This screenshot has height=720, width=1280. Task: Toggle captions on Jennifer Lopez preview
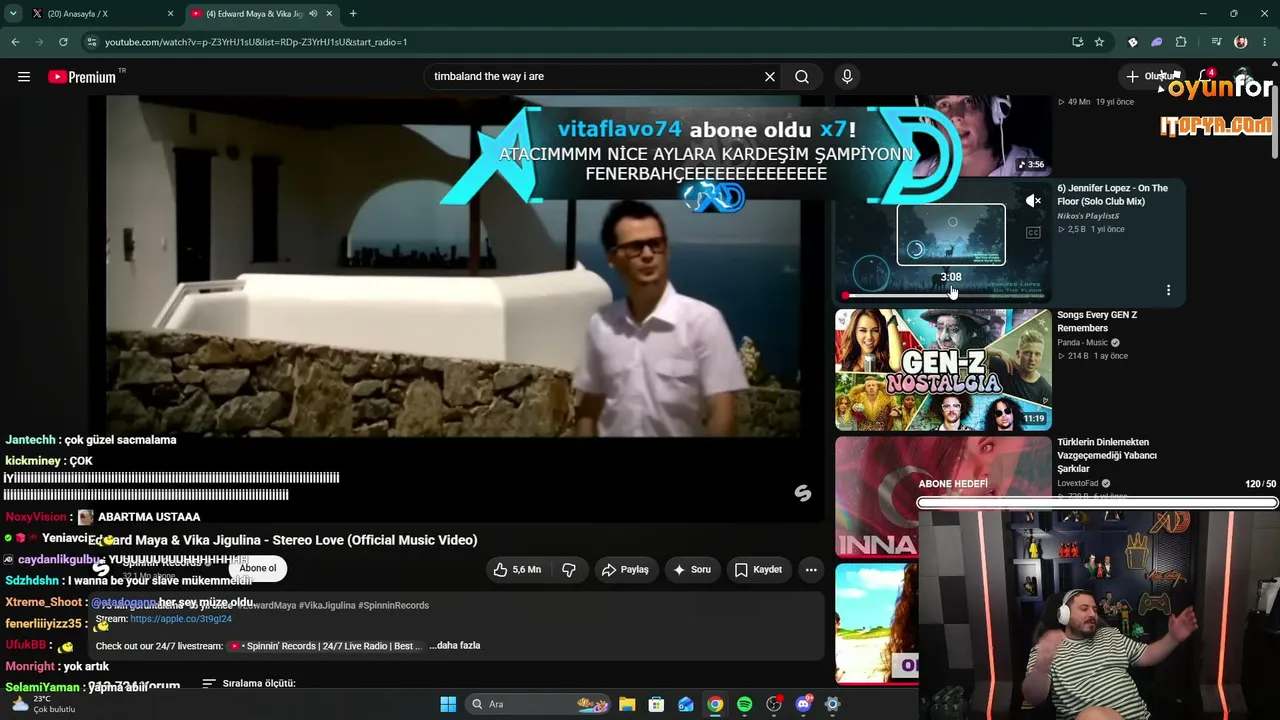coord(1033,233)
